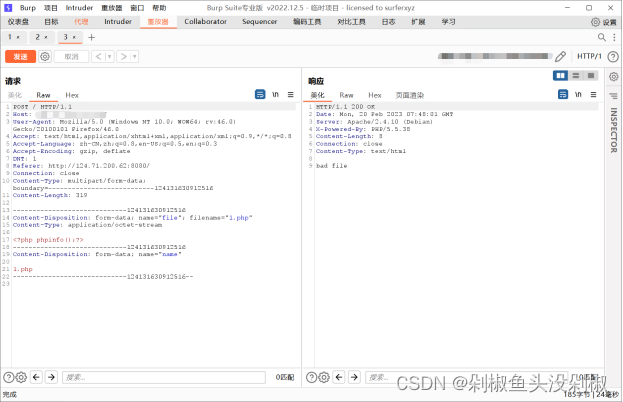Expand the INSPECTOR side panel
Screen dimensions: 623x402
pos(613,130)
